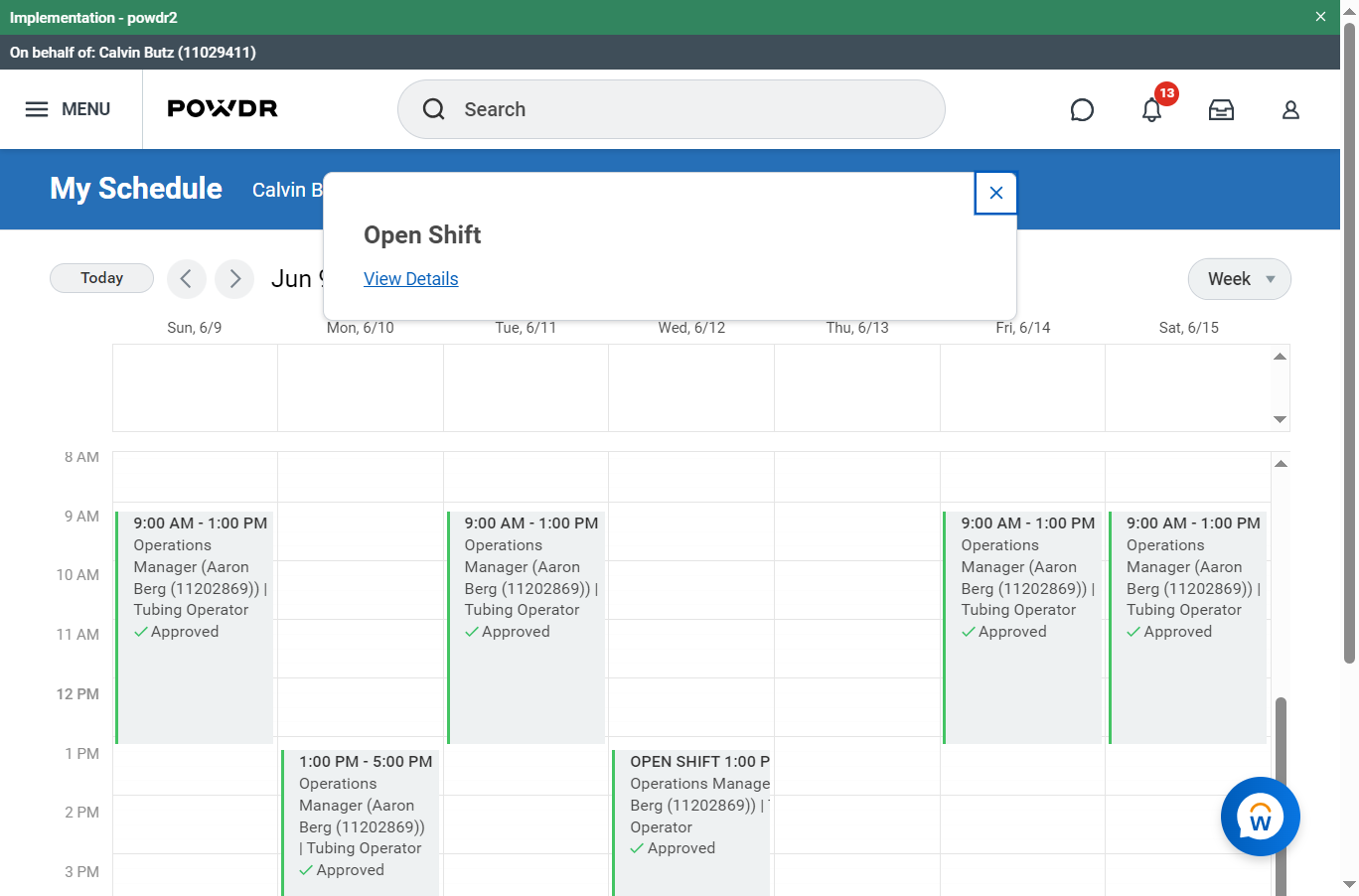Viewport: 1359px width, 896px height.
Task: Open the hamburger MENU
Action: pos(68,109)
